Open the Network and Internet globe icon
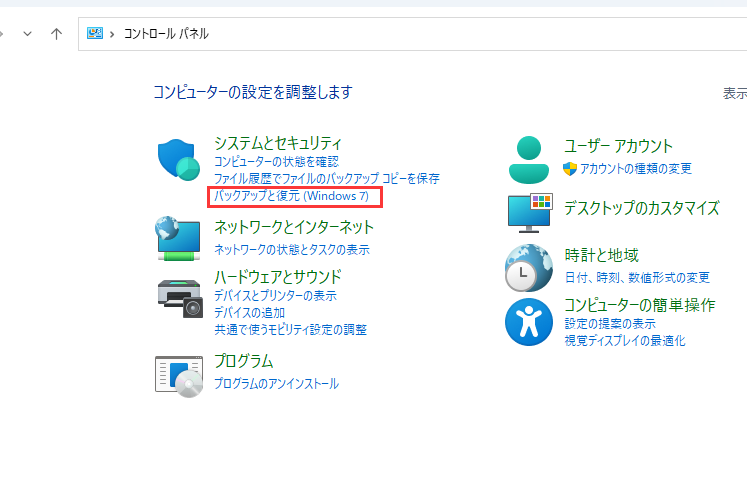 178,238
